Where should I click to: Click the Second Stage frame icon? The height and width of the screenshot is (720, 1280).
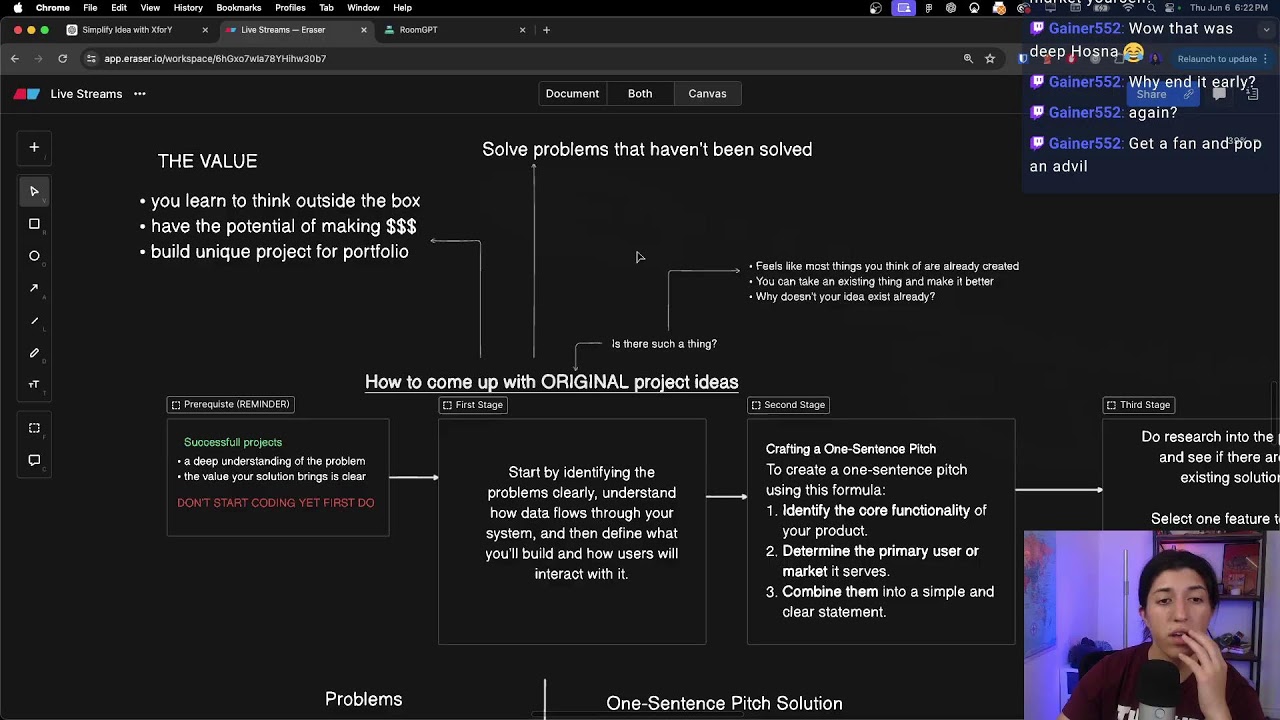point(756,405)
